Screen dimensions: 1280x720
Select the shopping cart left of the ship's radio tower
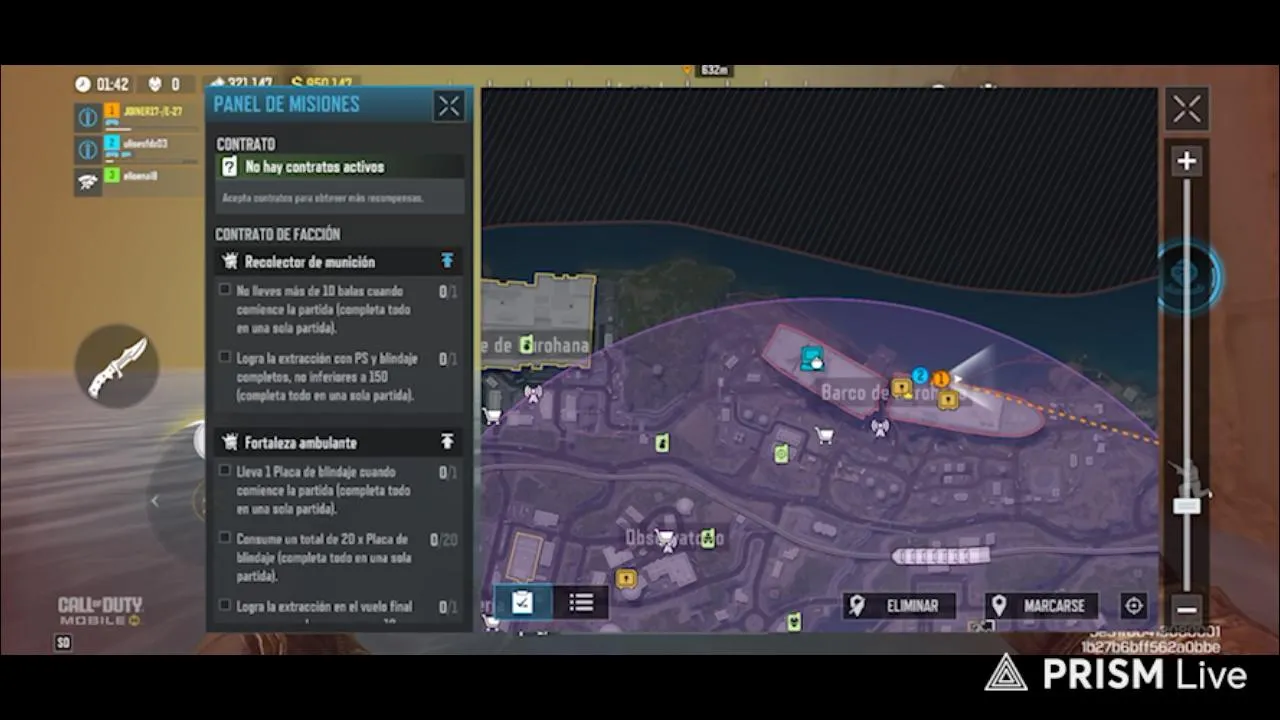coord(824,435)
